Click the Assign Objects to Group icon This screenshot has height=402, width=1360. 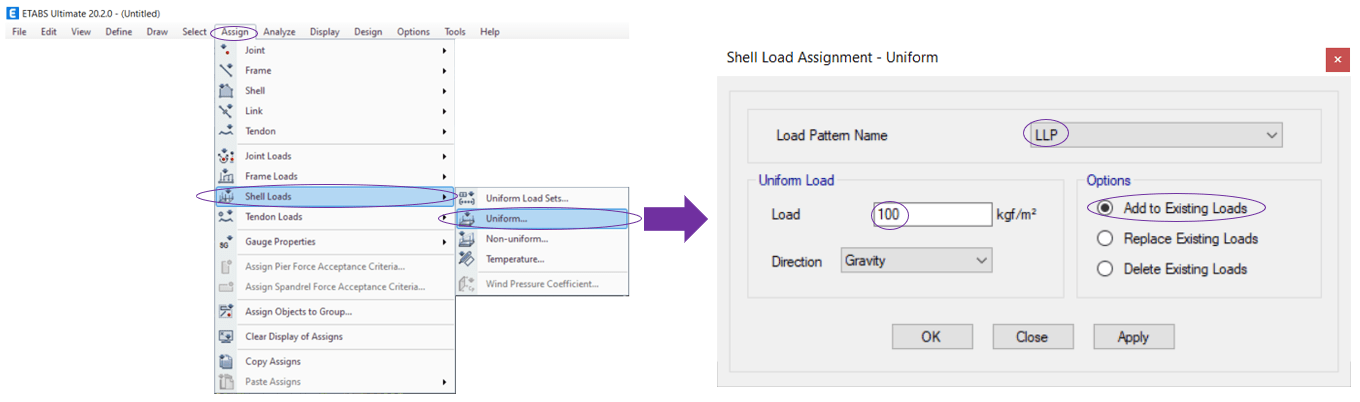[226, 312]
